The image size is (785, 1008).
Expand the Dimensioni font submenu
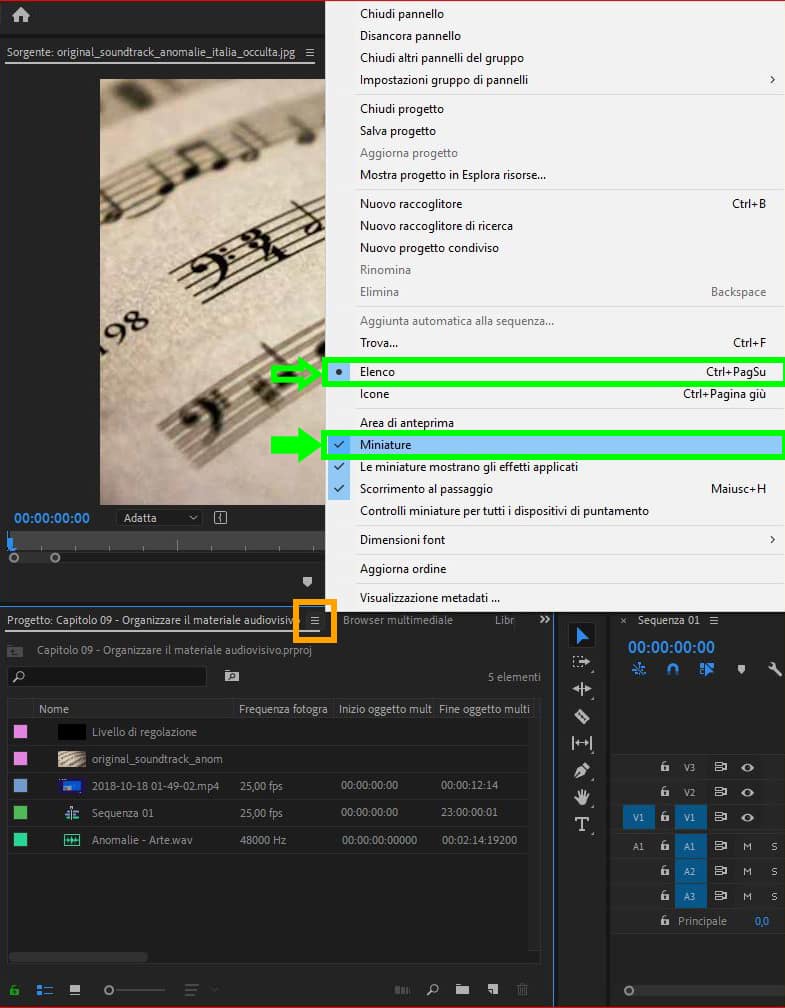[402, 540]
